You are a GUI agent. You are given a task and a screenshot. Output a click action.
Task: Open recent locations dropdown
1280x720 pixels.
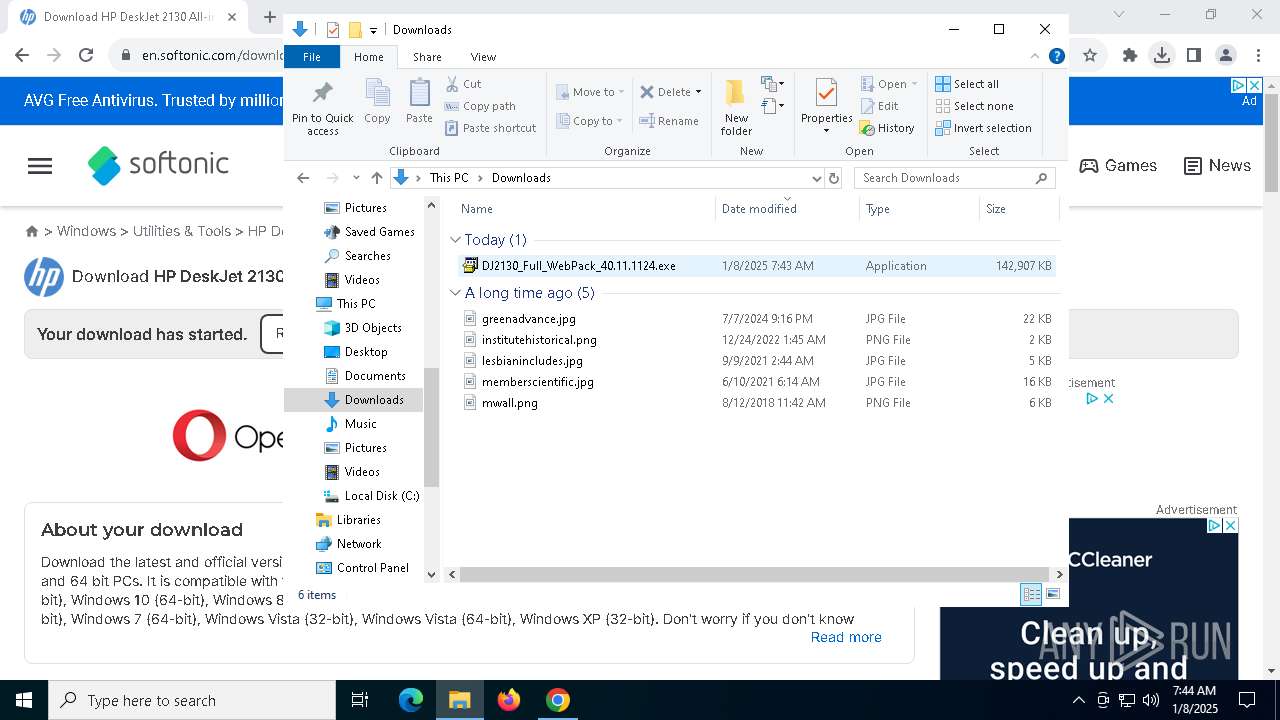point(356,178)
